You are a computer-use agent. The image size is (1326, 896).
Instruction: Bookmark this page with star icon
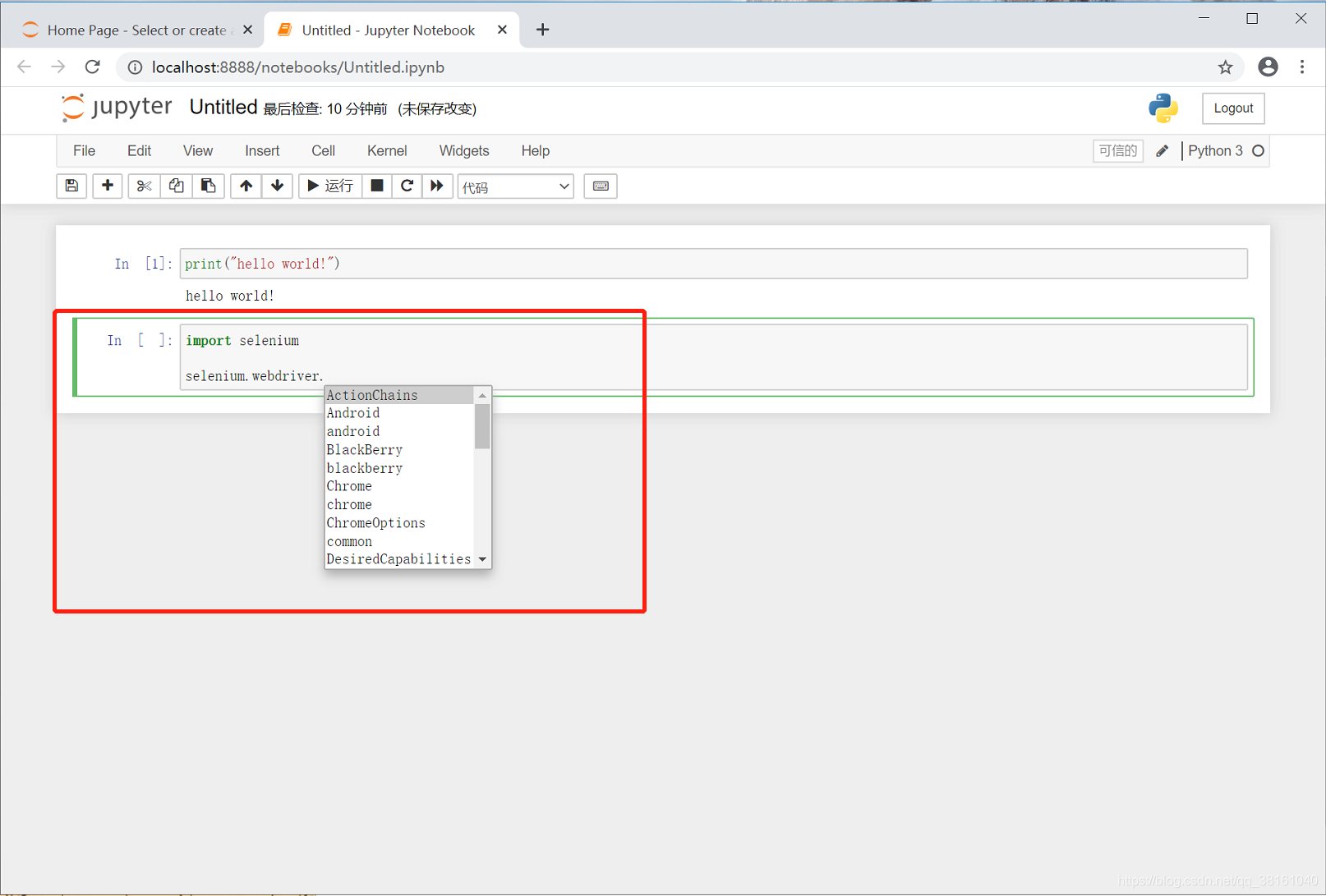click(1225, 67)
